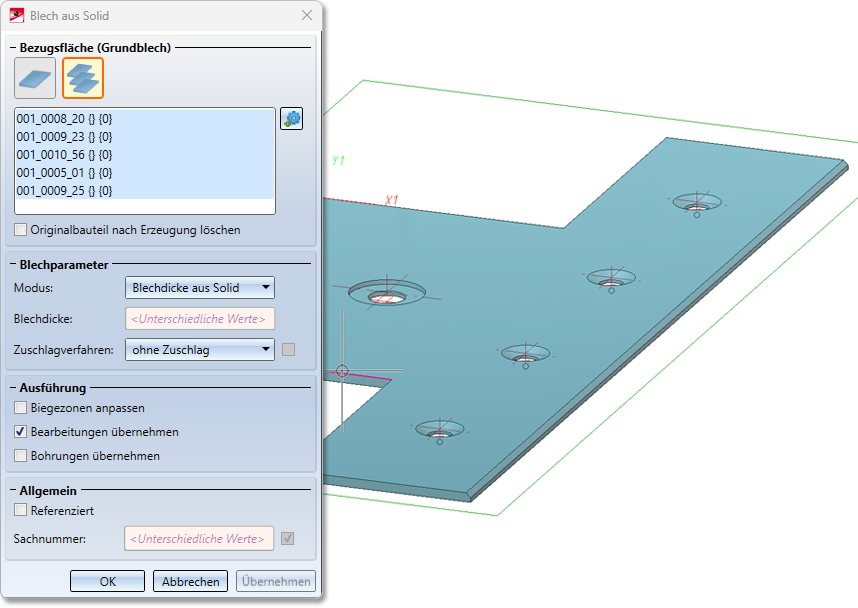858x608 pixels.
Task: Click the Übernehmen button
Action: pyautogui.click(x=276, y=581)
